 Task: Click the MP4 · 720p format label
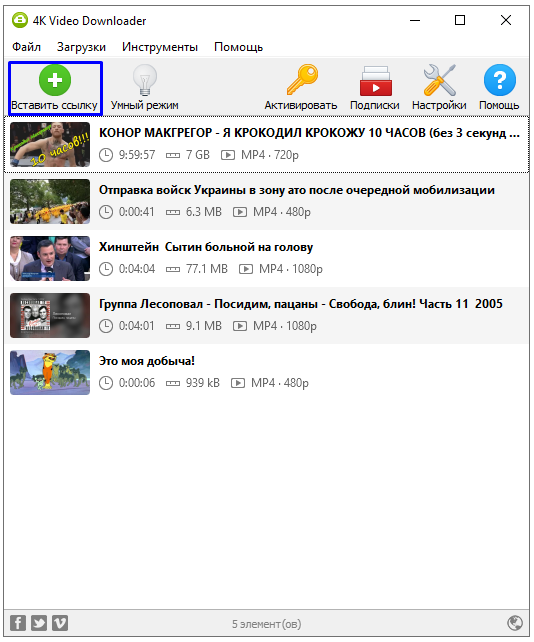click(x=270, y=155)
